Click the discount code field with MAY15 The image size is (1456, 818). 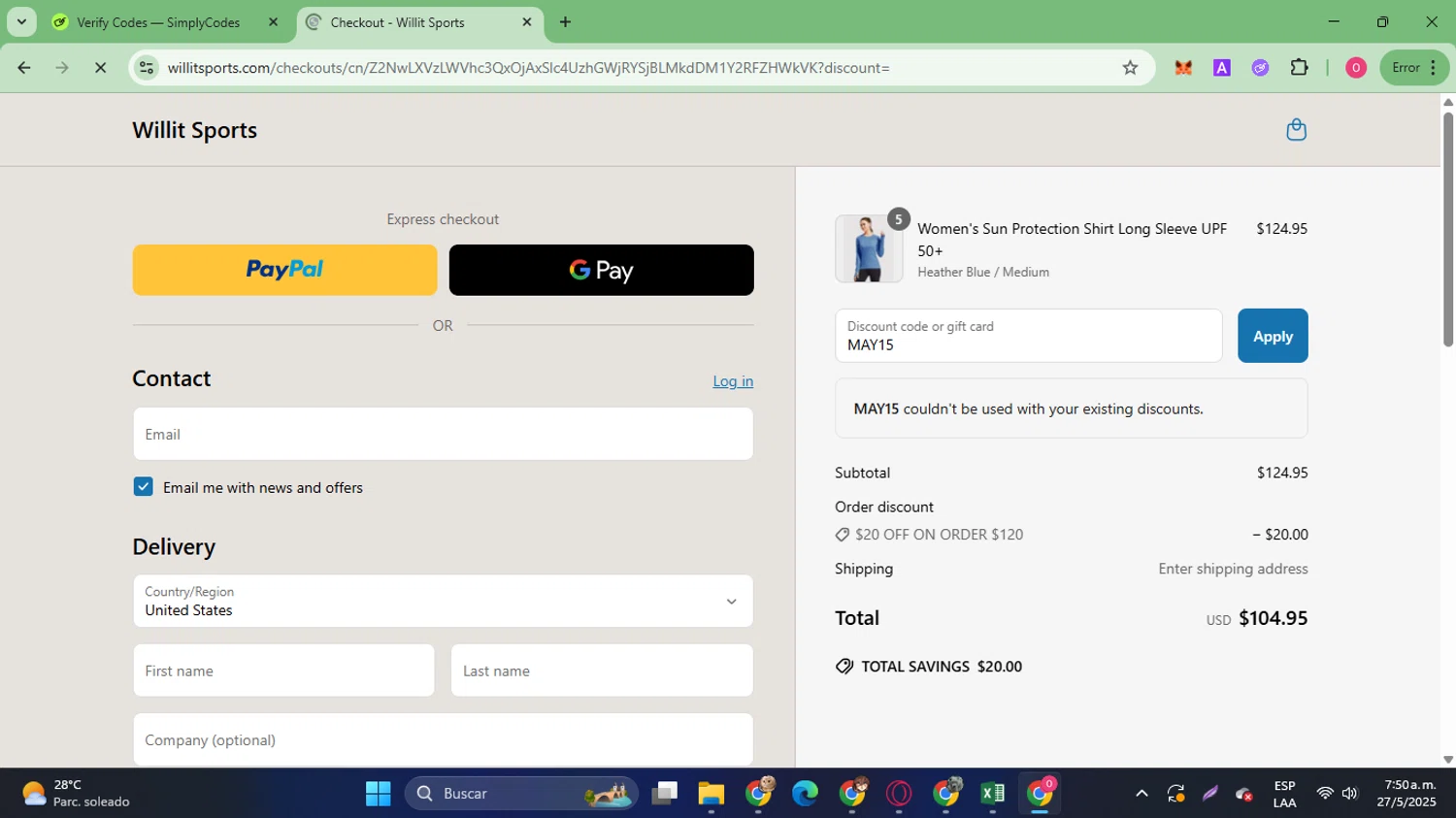pyautogui.click(x=1028, y=336)
